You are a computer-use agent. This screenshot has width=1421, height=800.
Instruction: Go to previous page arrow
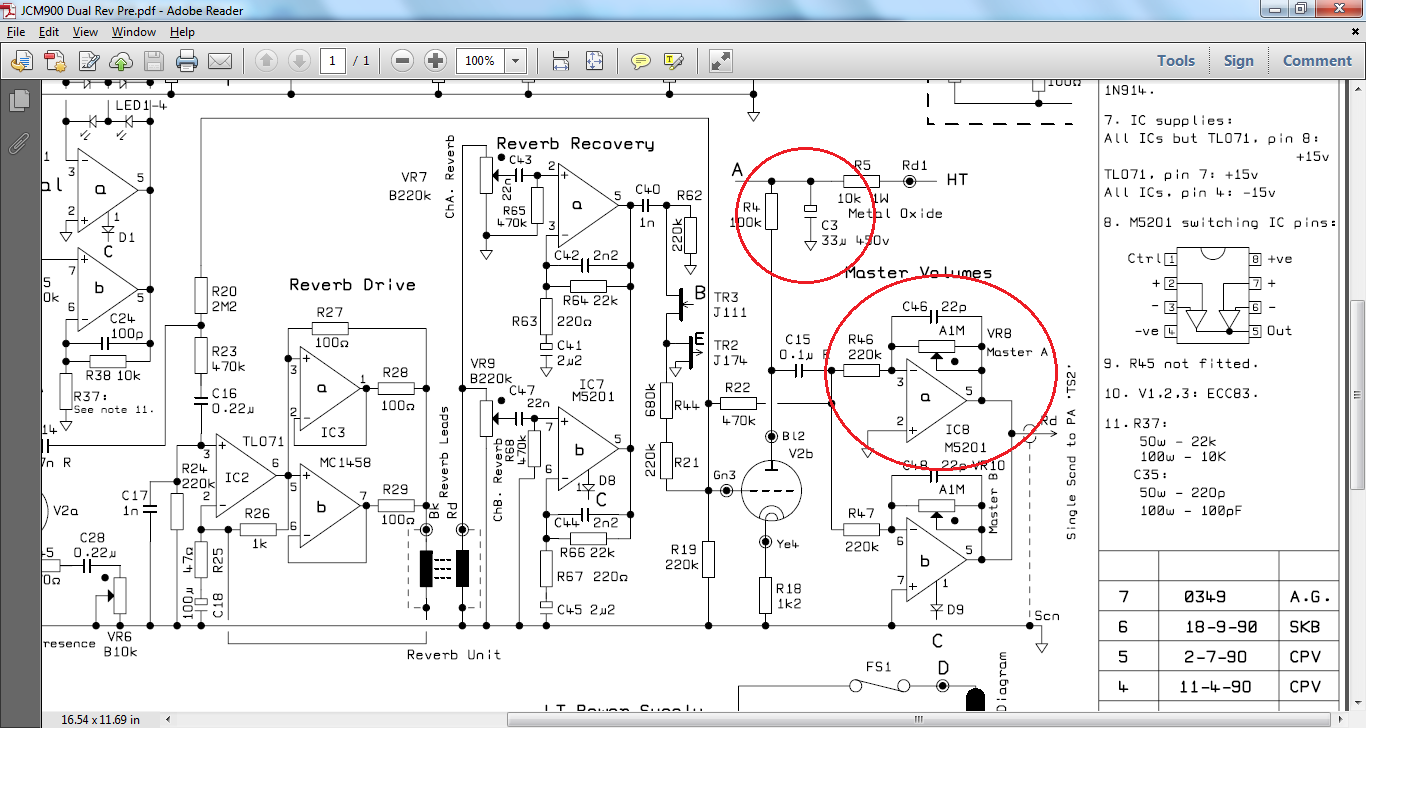(266, 61)
